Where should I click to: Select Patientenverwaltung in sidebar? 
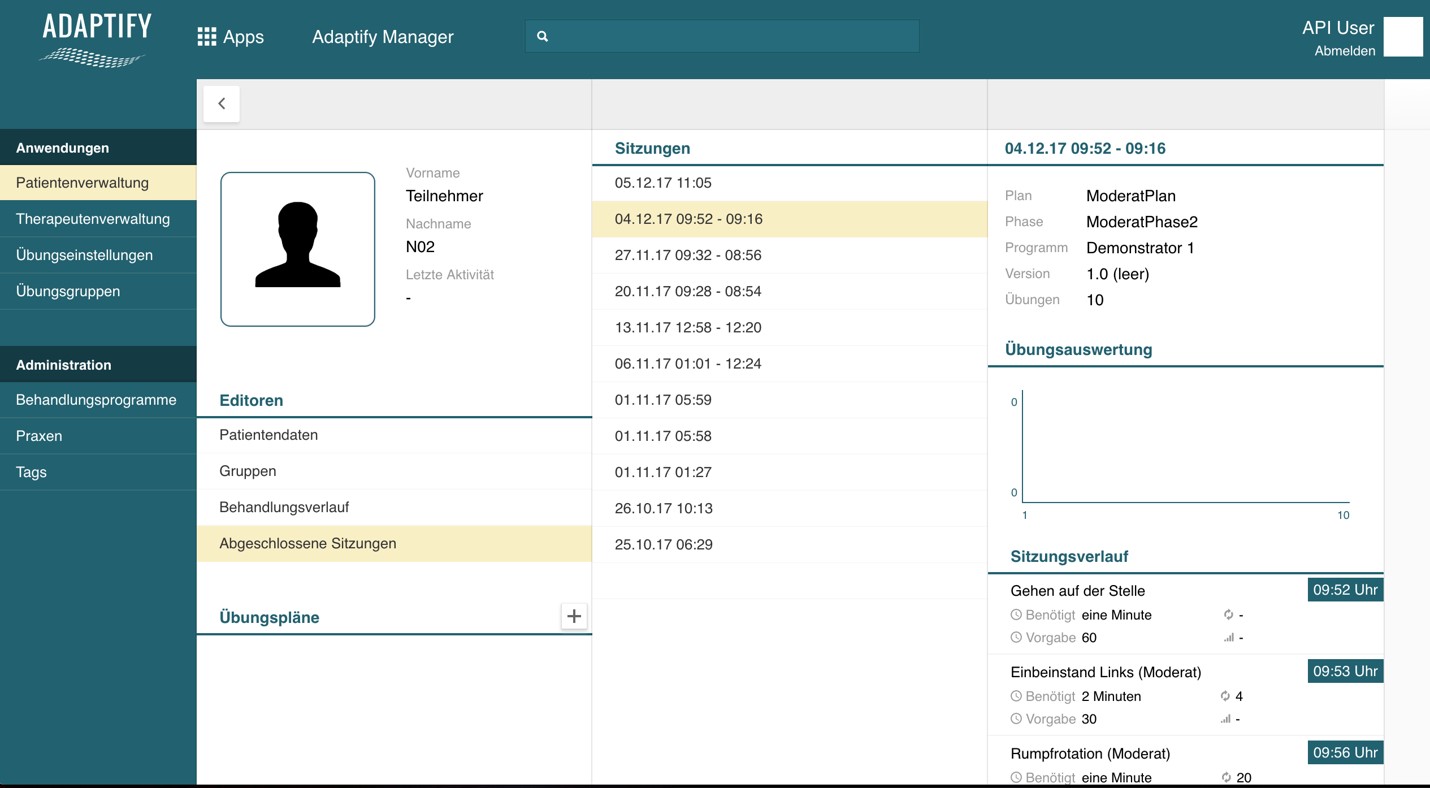[x=98, y=183]
